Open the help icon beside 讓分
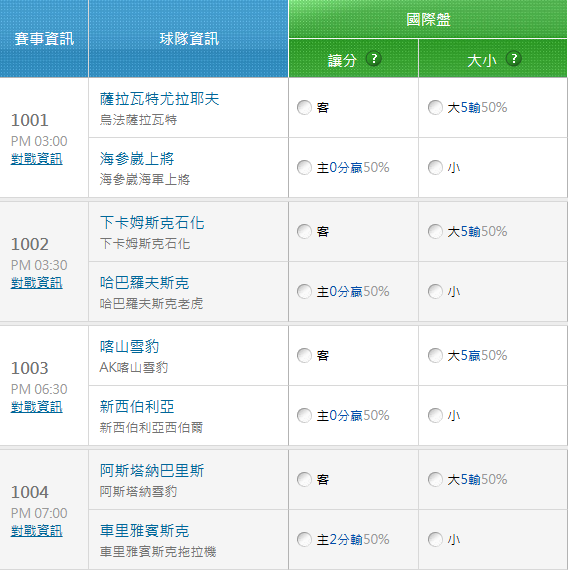Viewport: 568px width, 570px height. coord(373,59)
